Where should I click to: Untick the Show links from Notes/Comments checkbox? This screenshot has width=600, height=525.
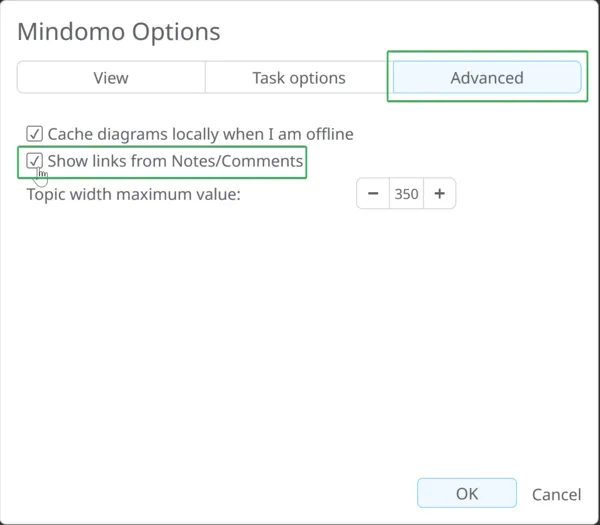34,161
